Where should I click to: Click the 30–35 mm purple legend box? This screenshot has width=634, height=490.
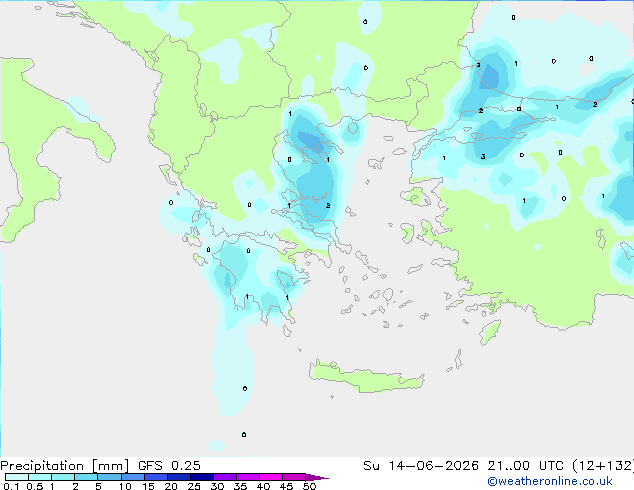[224, 477]
